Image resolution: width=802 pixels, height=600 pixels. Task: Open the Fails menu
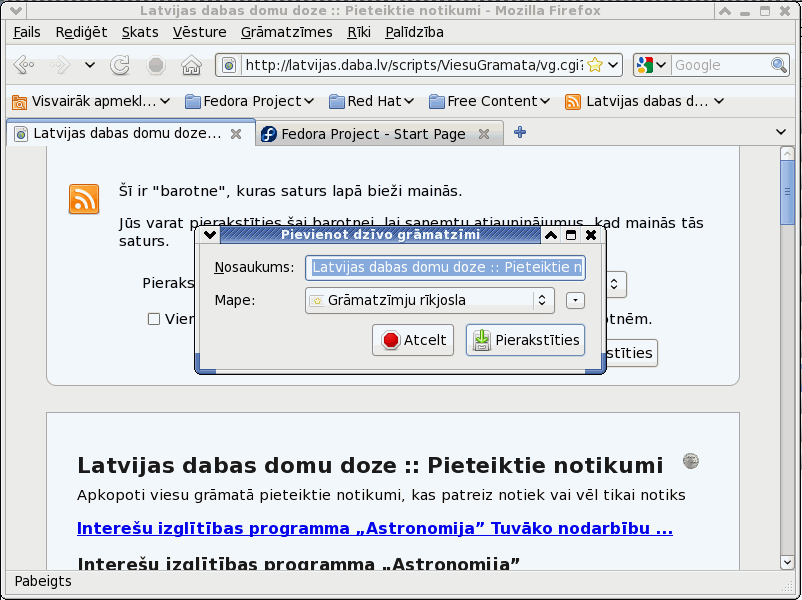point(27,32)
